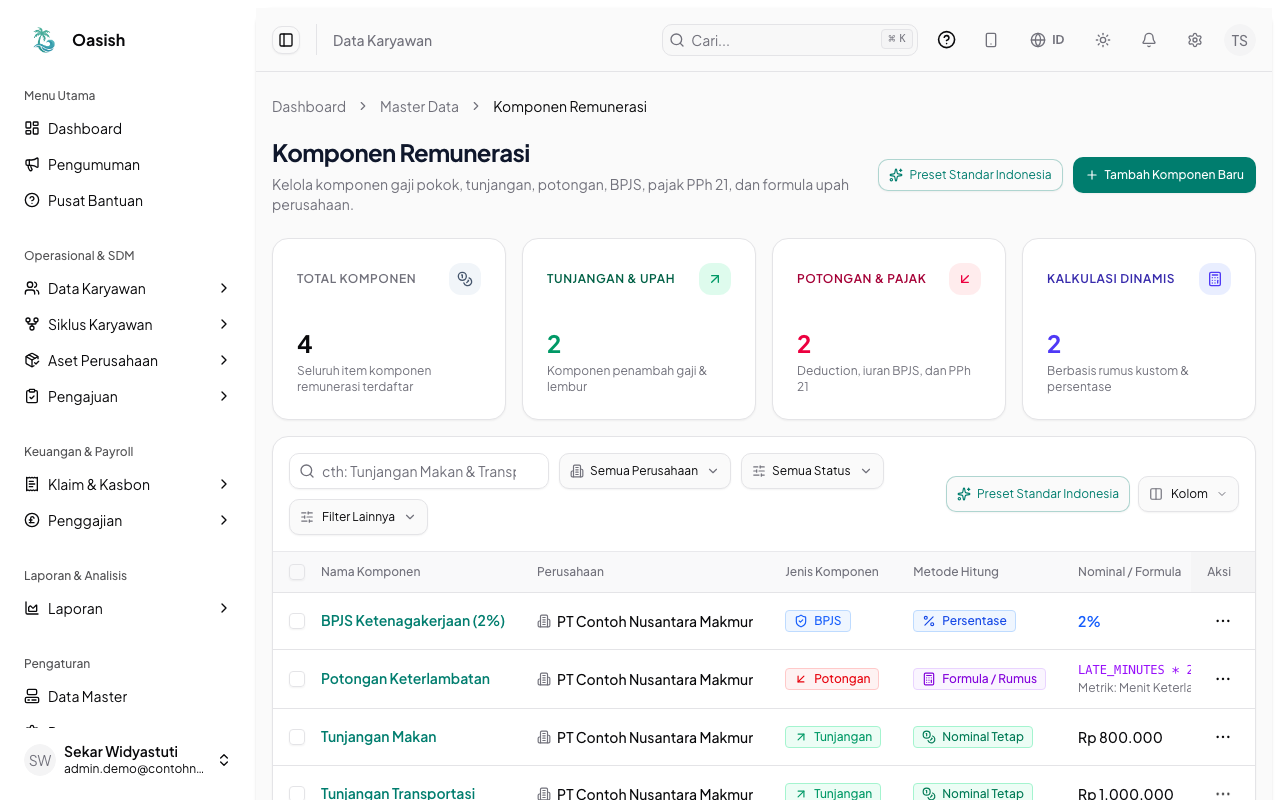Open row actions for Potongan Keterlambatan

click(x=1223, y=679)
